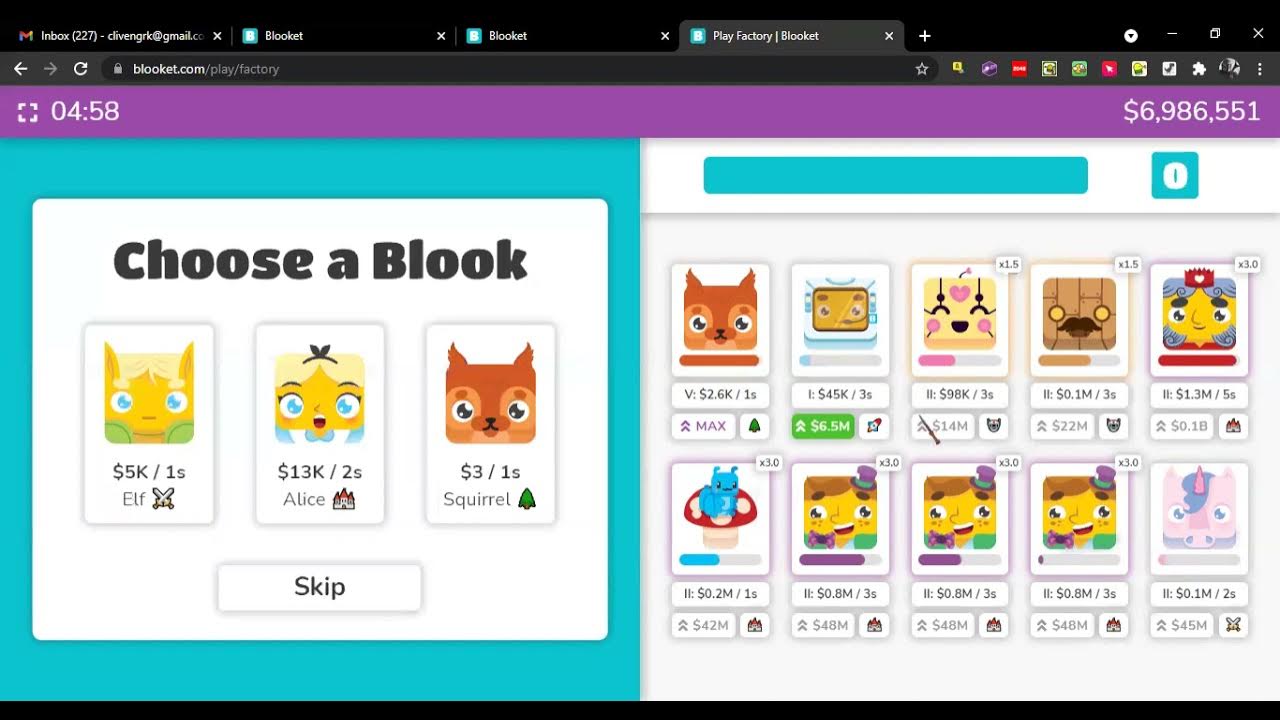Click the $6.5M upgrade button
Image resolution: width=1280 pixels, height=720 pixels.
823,426
